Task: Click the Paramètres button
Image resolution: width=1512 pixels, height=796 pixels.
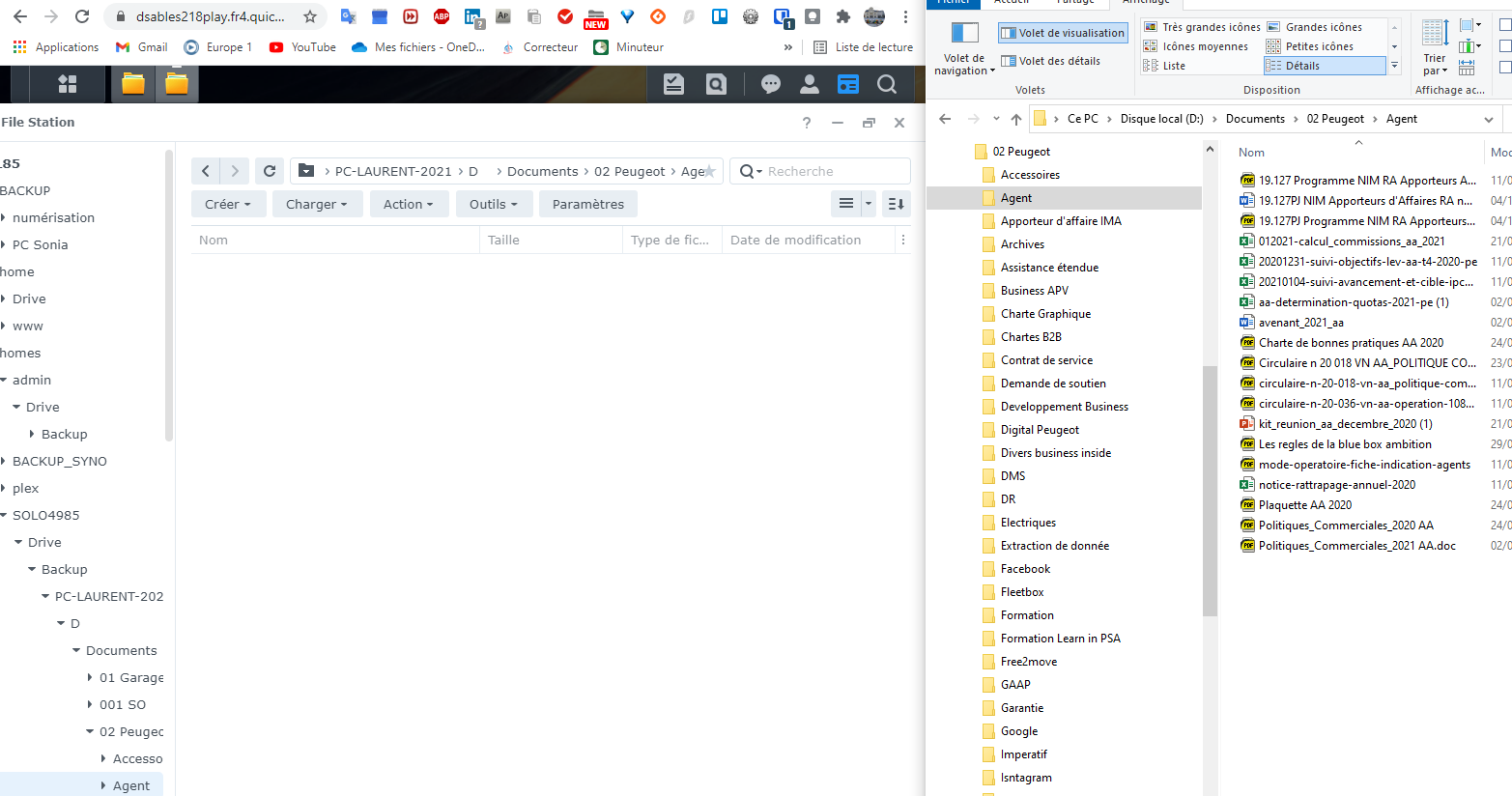Action: (x=587, y=204)
